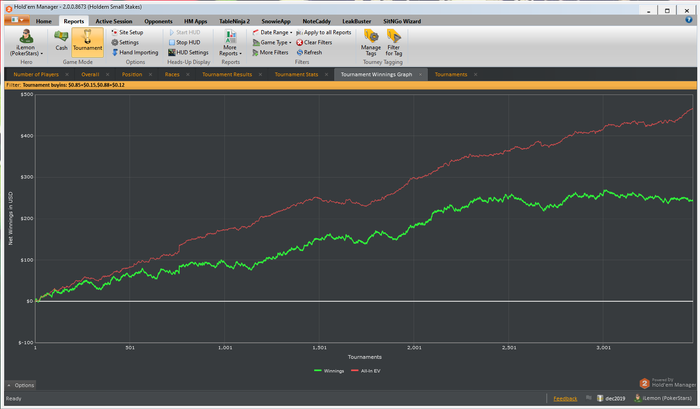700x409 pixels.
Task: Click Stop HUD
Action: [x=184, y=42]
